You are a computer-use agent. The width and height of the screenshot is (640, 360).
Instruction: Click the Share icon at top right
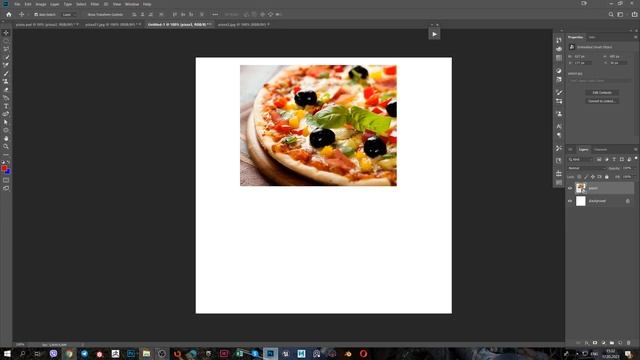pos(635,14)
